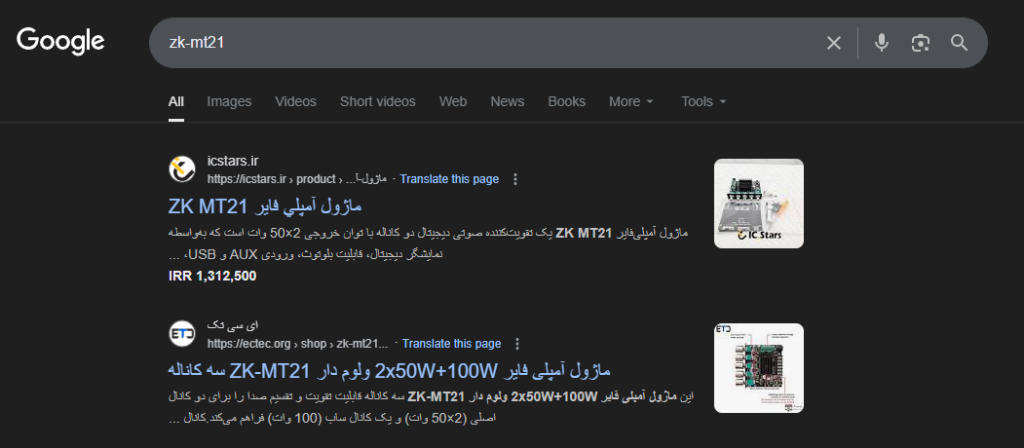Go to the News tab
1024x448 pixels.
tap(507, 101)
